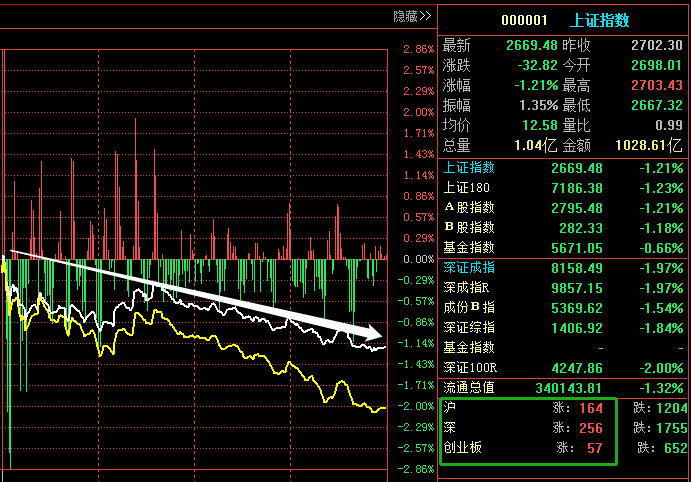Image resolution: width=691 pixels, height=482 pixels.
Task: Open the 深证100R index row
Action: tap(563, 368)
